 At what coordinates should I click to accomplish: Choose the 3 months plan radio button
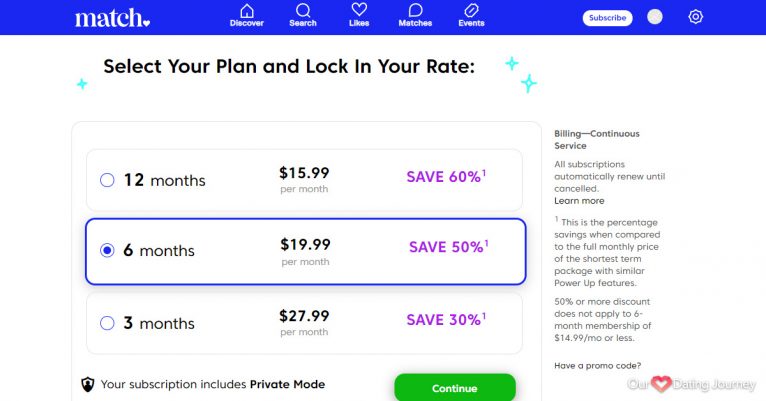(107, 323)
